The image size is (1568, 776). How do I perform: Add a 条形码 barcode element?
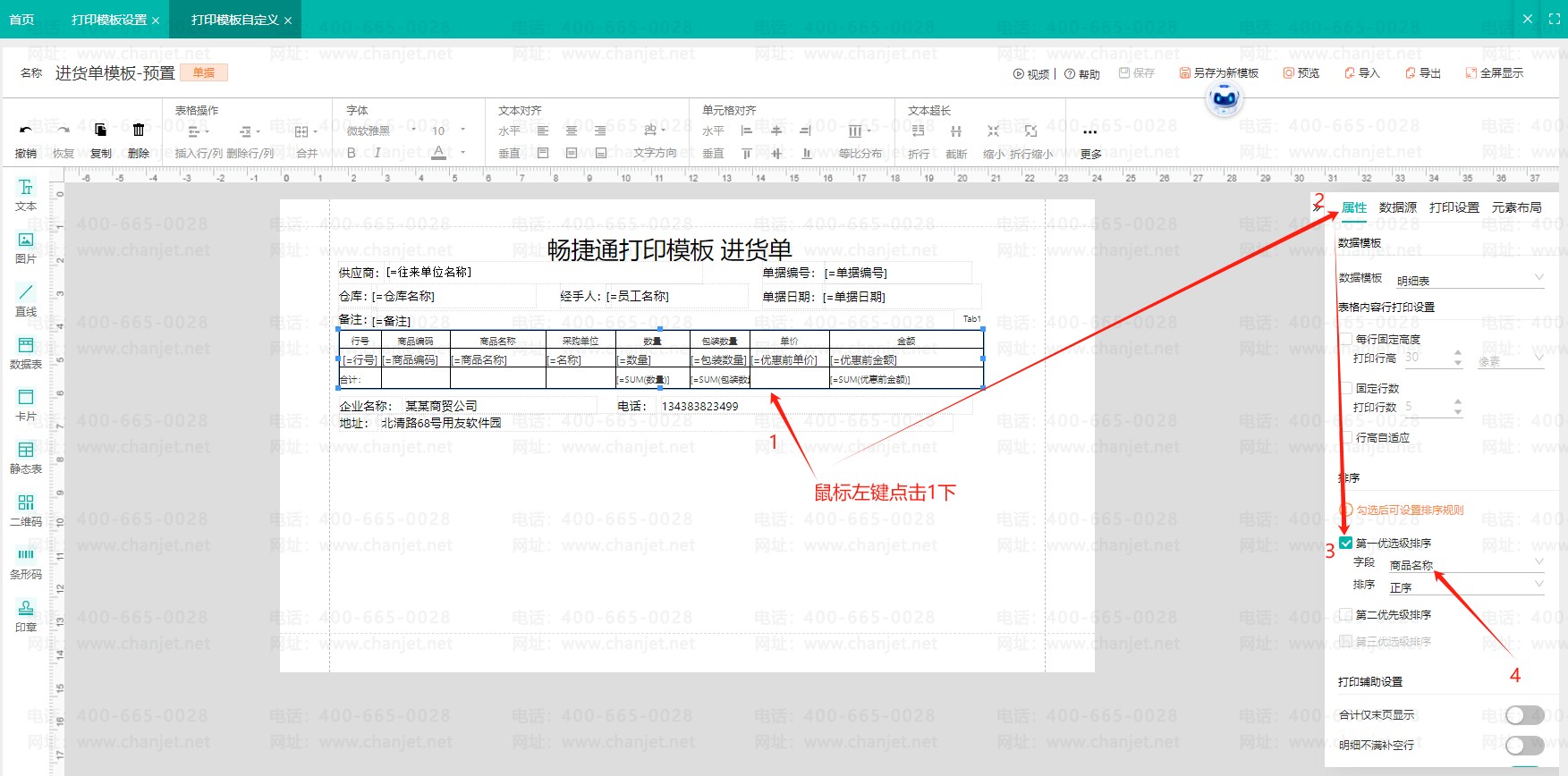26,561
